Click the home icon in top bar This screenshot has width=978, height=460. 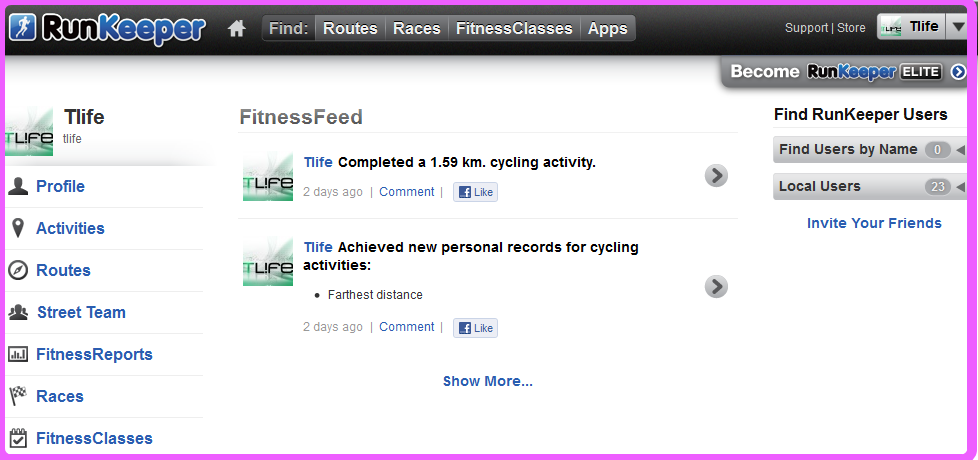click(x=236, y=29)
